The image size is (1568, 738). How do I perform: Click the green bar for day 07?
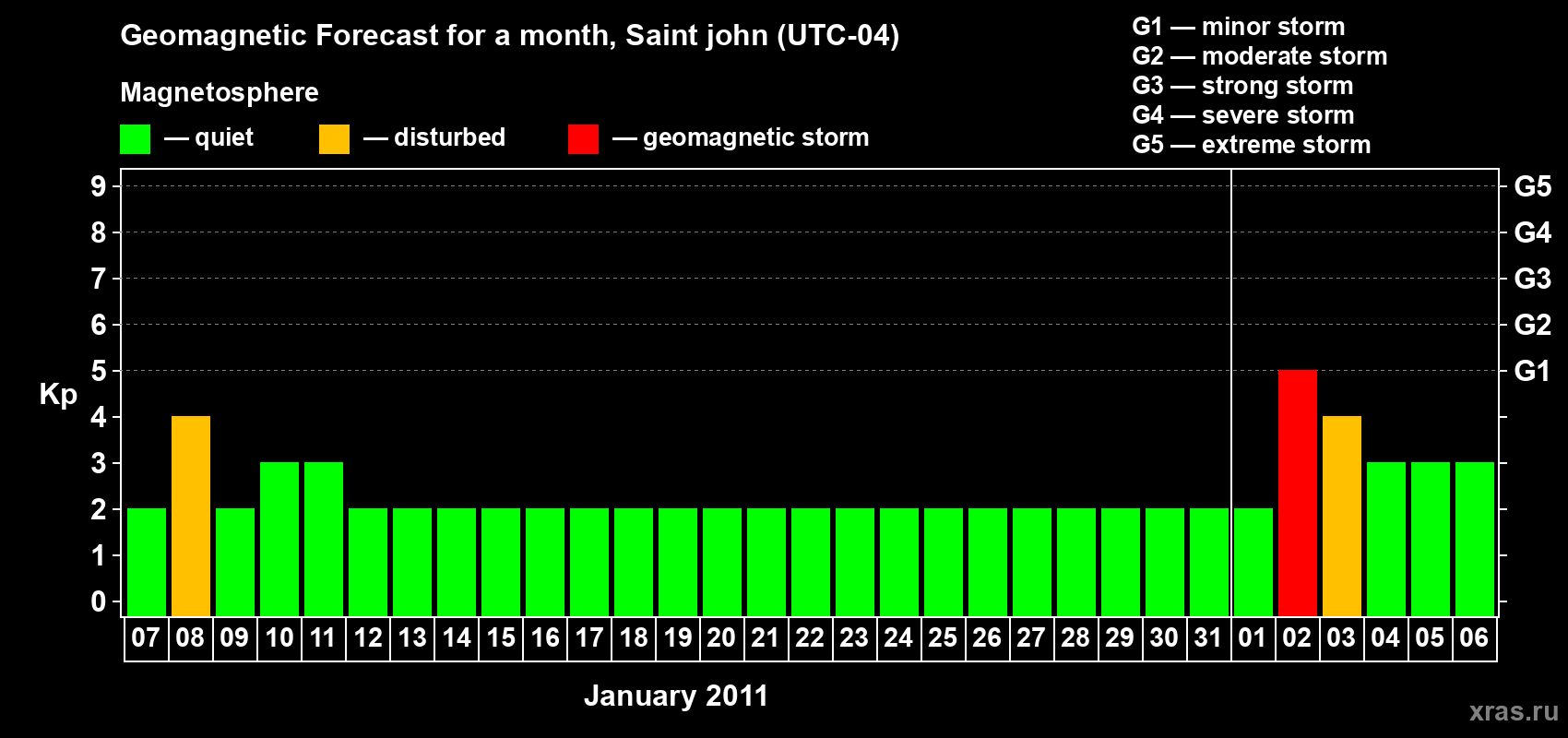tap(147, 563)
